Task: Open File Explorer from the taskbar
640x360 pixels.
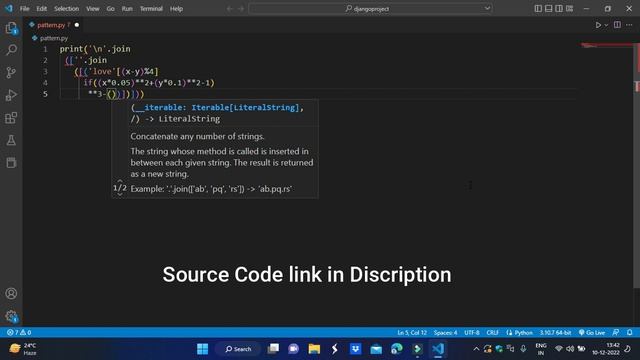Action: (x=314, y=349)
